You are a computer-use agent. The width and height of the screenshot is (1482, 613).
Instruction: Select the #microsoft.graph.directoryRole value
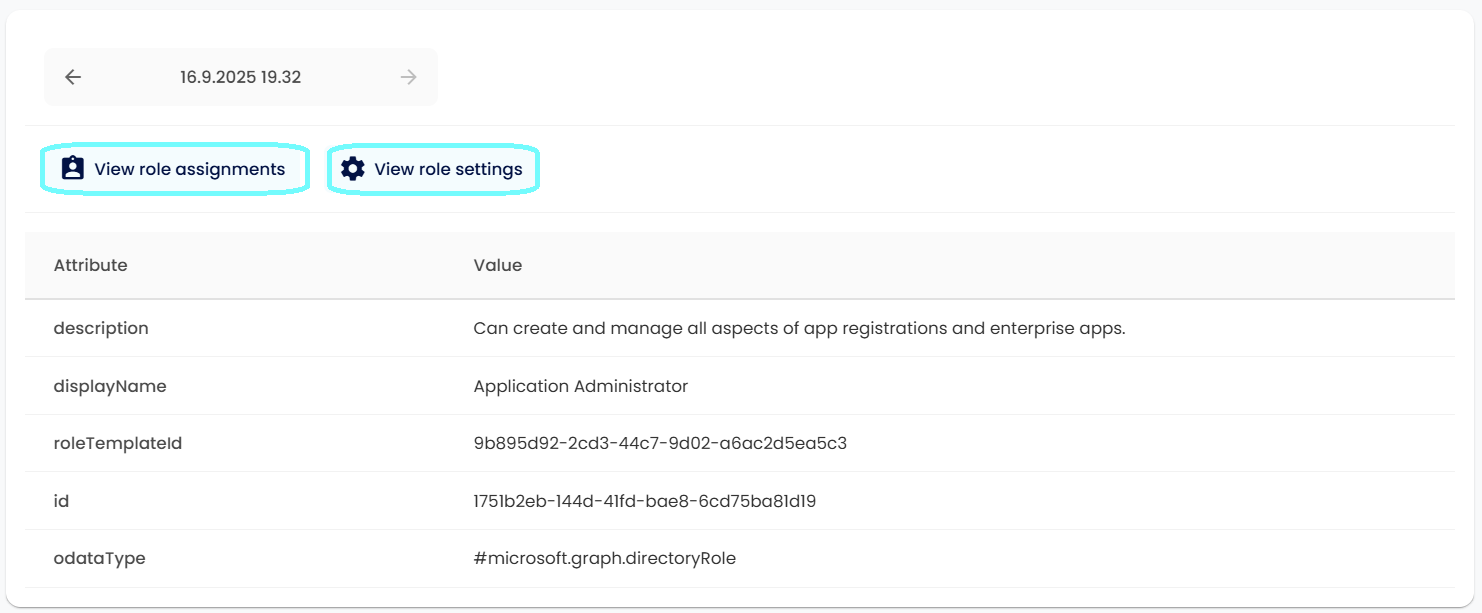point(605,558)
